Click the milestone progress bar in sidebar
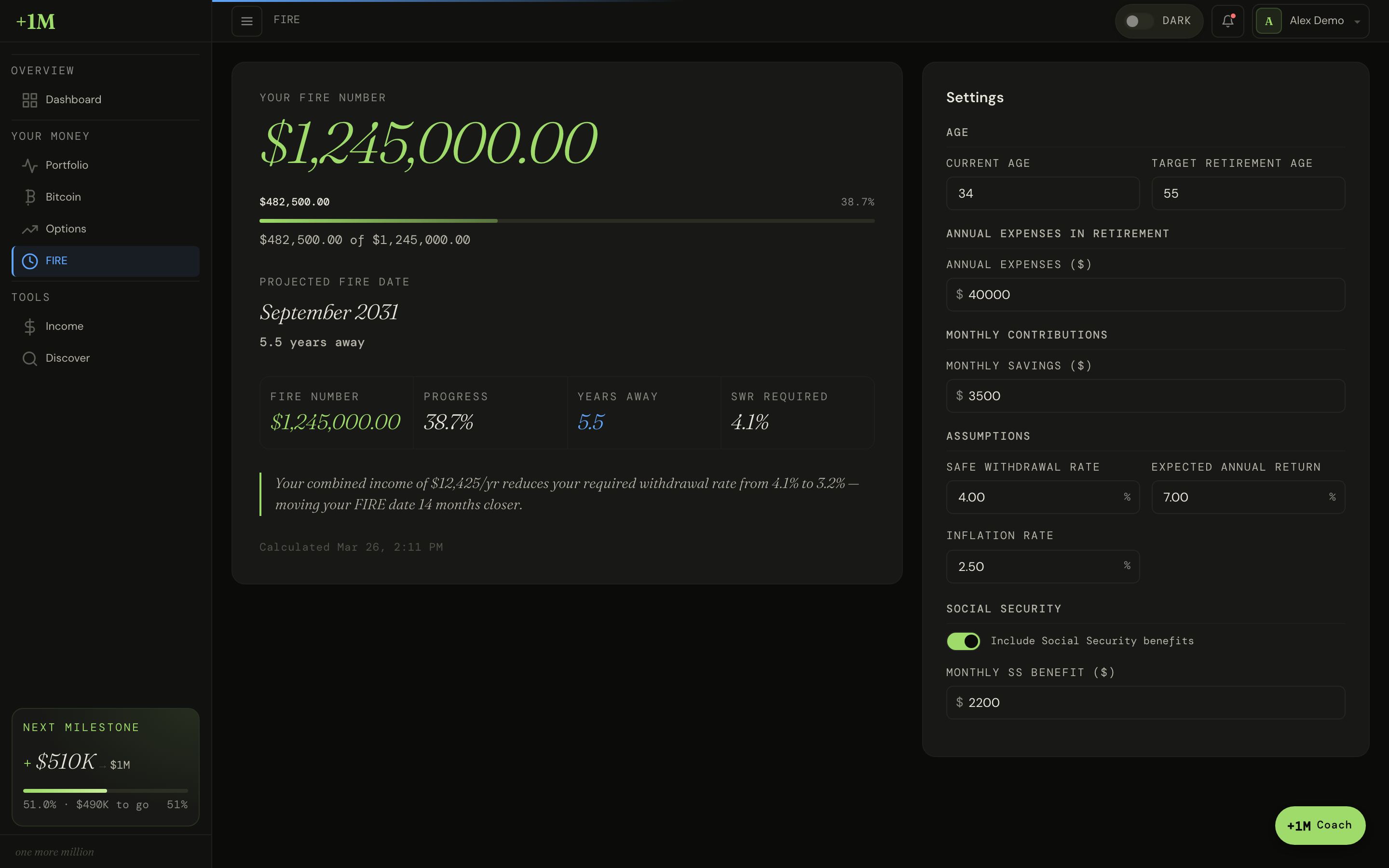This screenshot has height=868, width=1389. [x=105, y=790]
